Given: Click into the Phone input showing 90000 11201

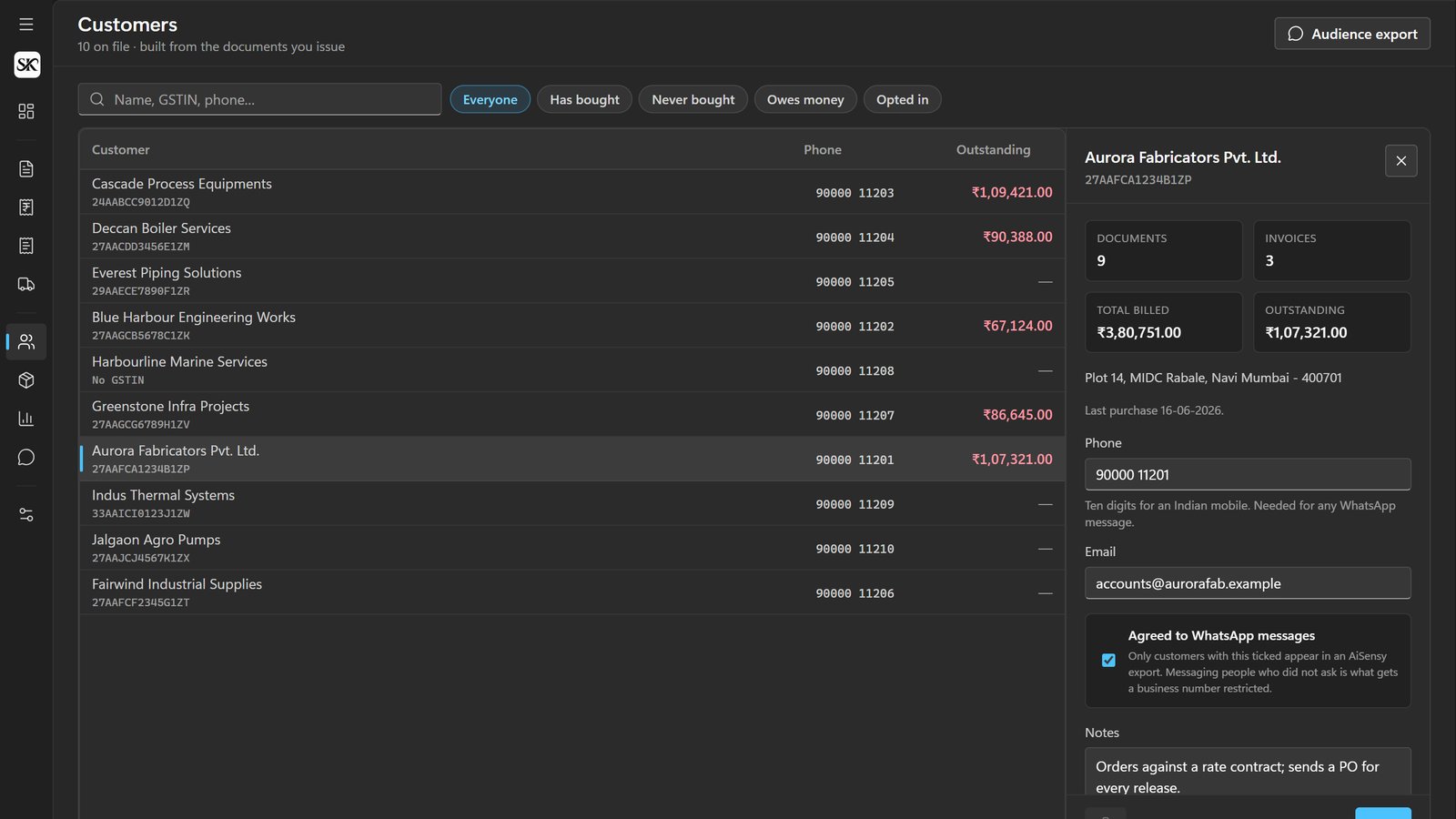Looking at the screenshot, I should click(1248, 474).
